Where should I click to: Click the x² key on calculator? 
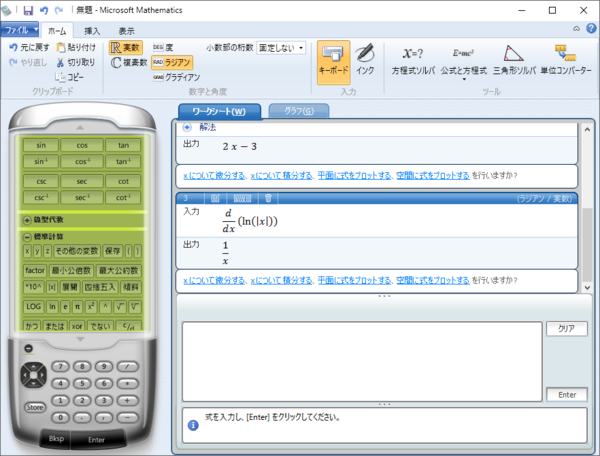pyautogui.click(x=91, y=306)
